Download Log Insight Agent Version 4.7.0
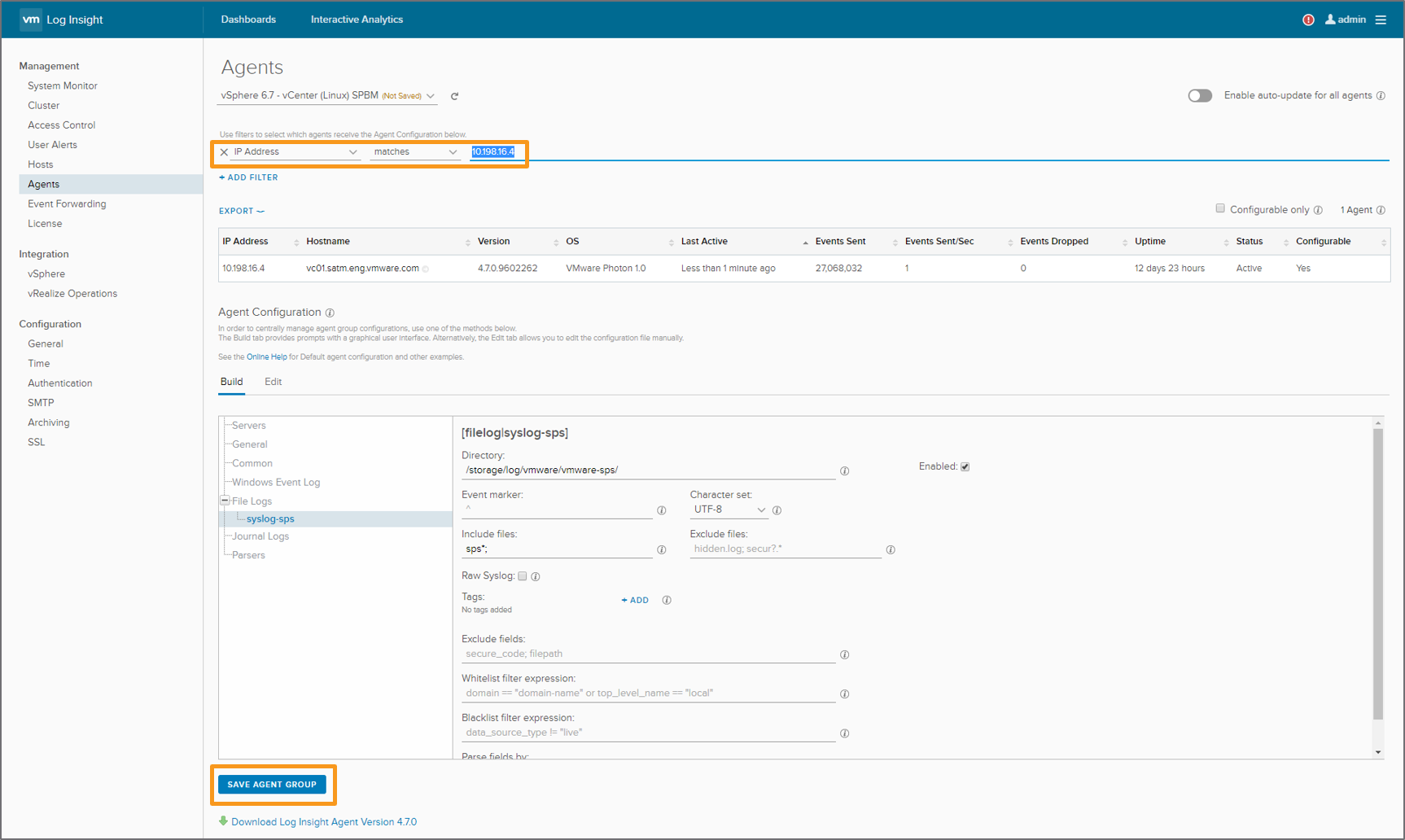1405x840 pixels. (x=324, y=822)
